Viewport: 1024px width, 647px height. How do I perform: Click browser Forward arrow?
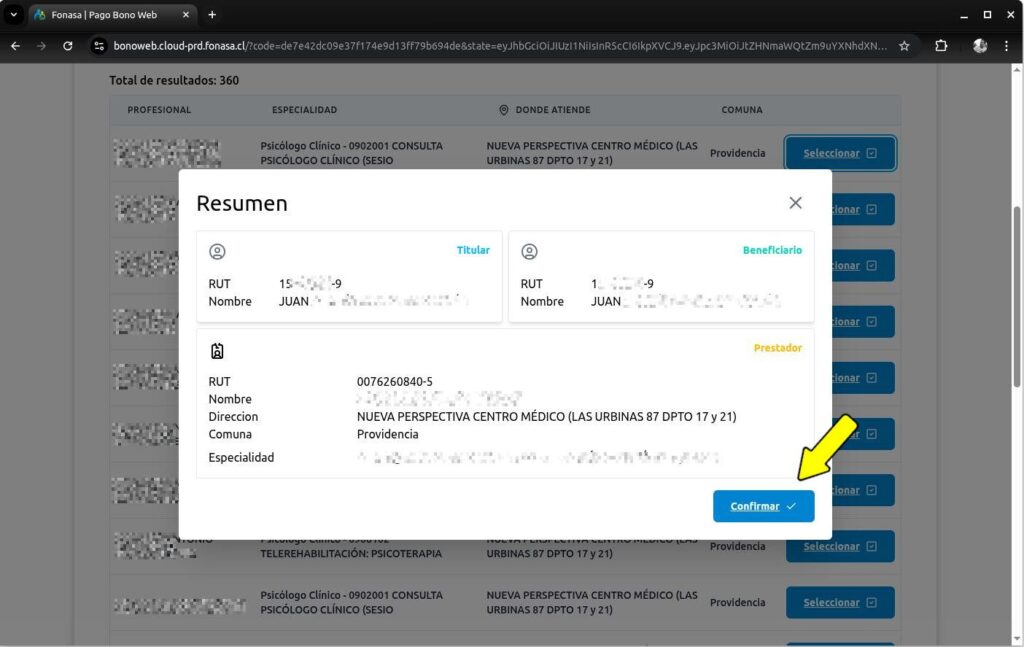click(x=41, y=46)
